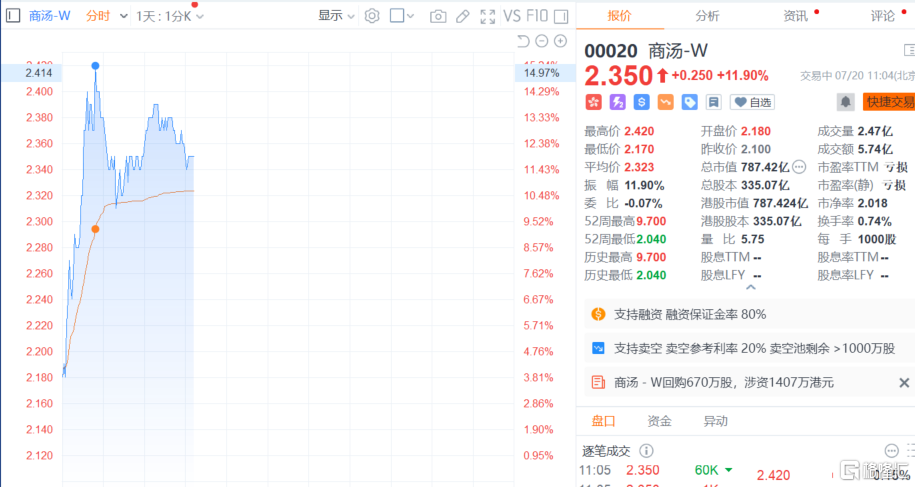Take a chart screenshot with camera icon
The image size is (915, 487).
click(438, 16)
